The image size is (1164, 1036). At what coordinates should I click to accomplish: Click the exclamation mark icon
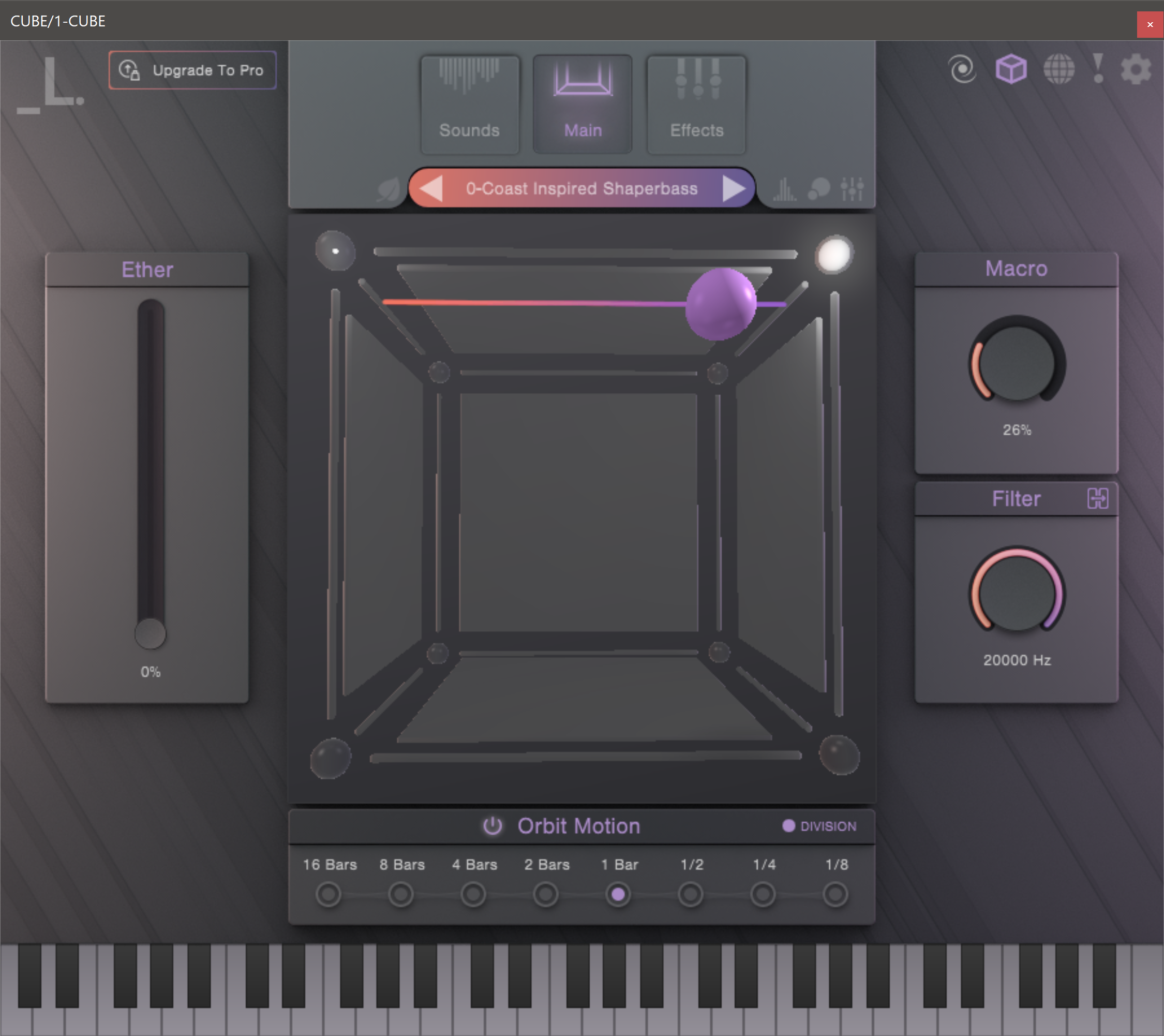(x=1098, y=69)
